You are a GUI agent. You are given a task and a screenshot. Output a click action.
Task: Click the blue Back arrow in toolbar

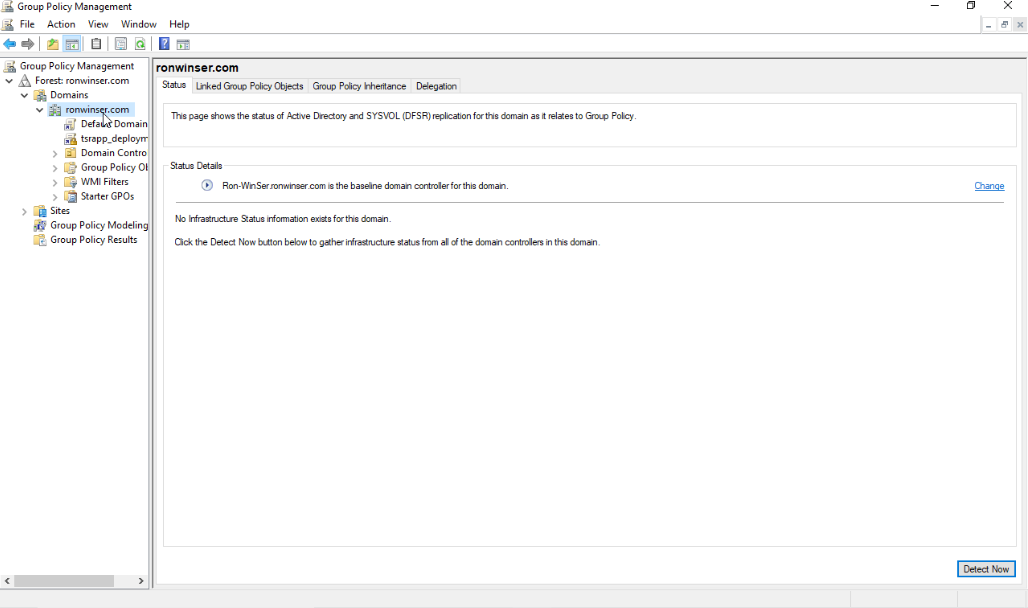coord(10,44)
